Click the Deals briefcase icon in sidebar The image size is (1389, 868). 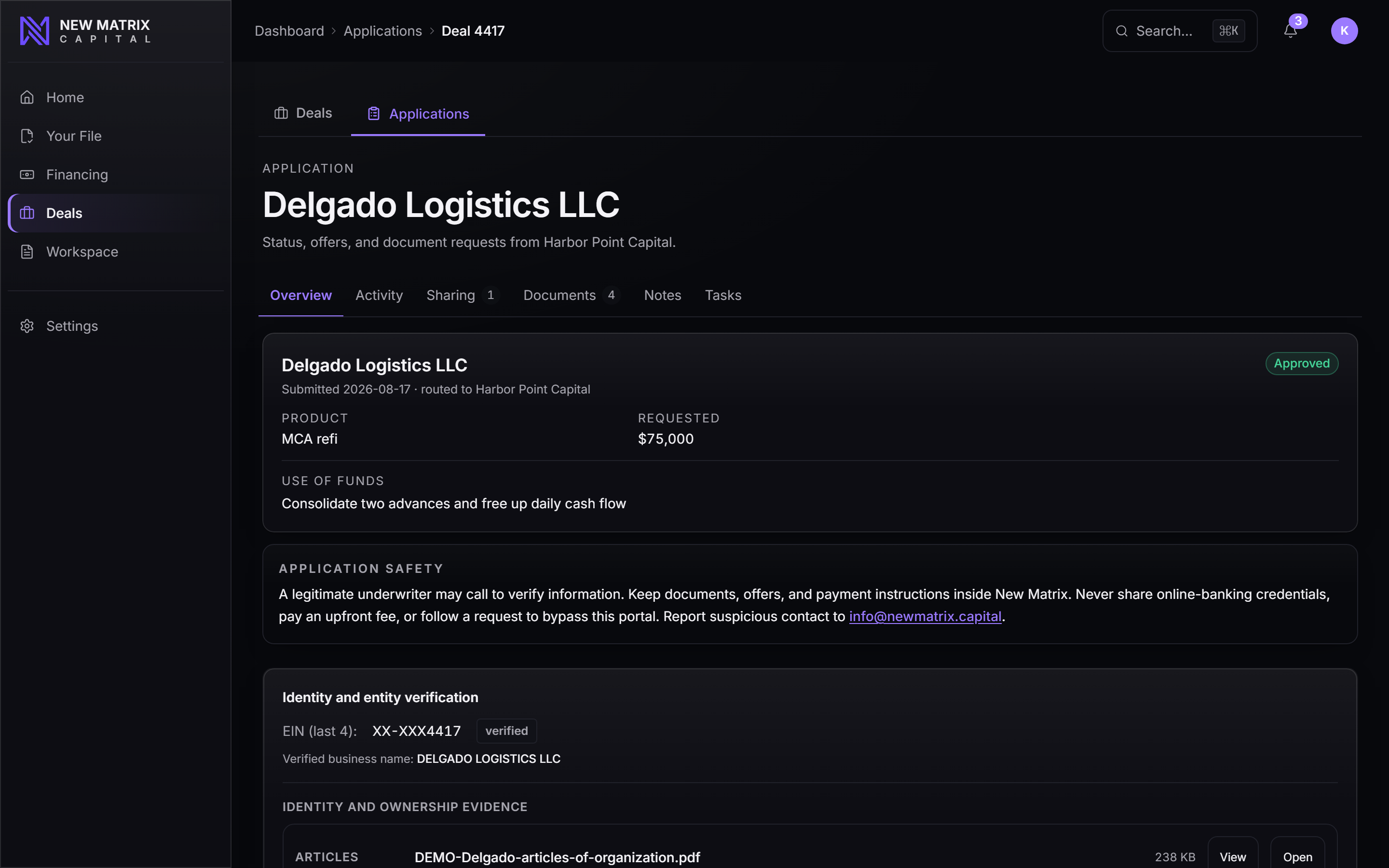27,213
